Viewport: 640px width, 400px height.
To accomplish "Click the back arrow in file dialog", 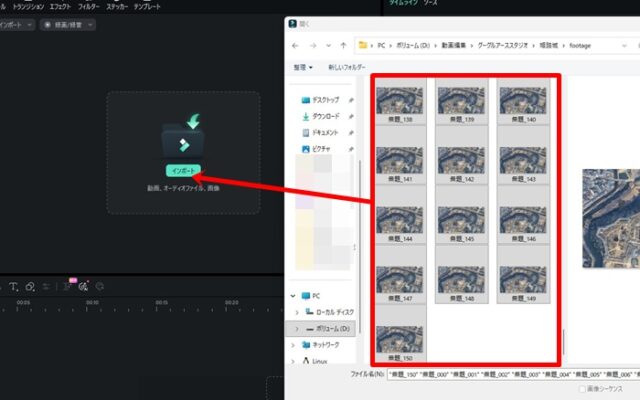I will pyautogui.click(x=296, y=45).
